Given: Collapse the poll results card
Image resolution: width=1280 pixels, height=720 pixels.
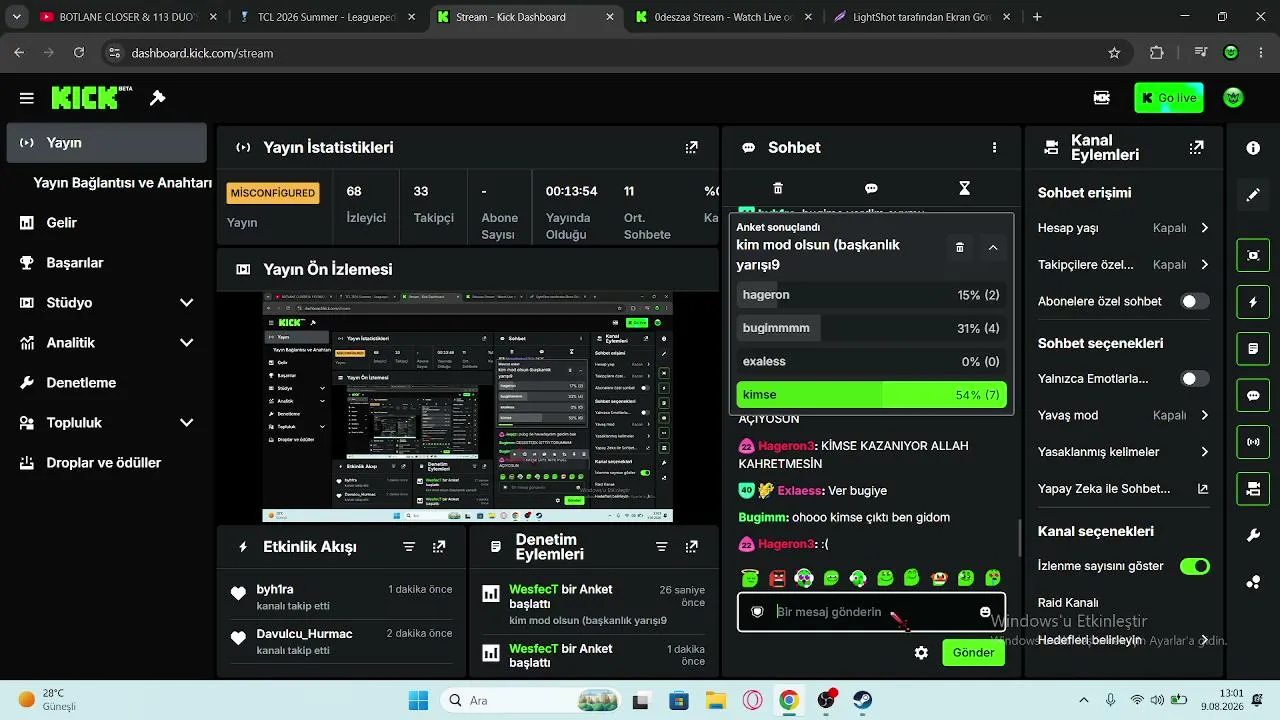Looking at the screenshot, I should pos(993,247).
